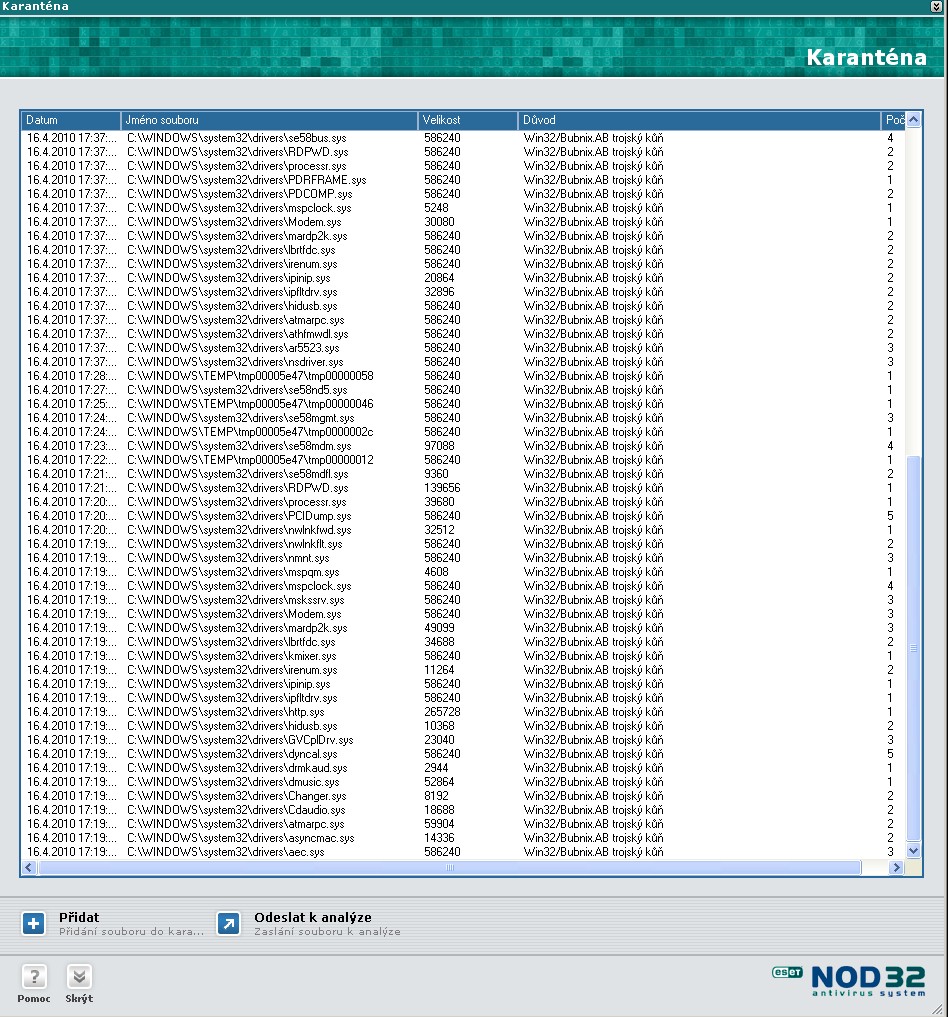Image resolution: width=949 pixels, height=1017 pixels.
Task: Select the tmp00000058 TEMP file row
Action: (x=250, y=376)
